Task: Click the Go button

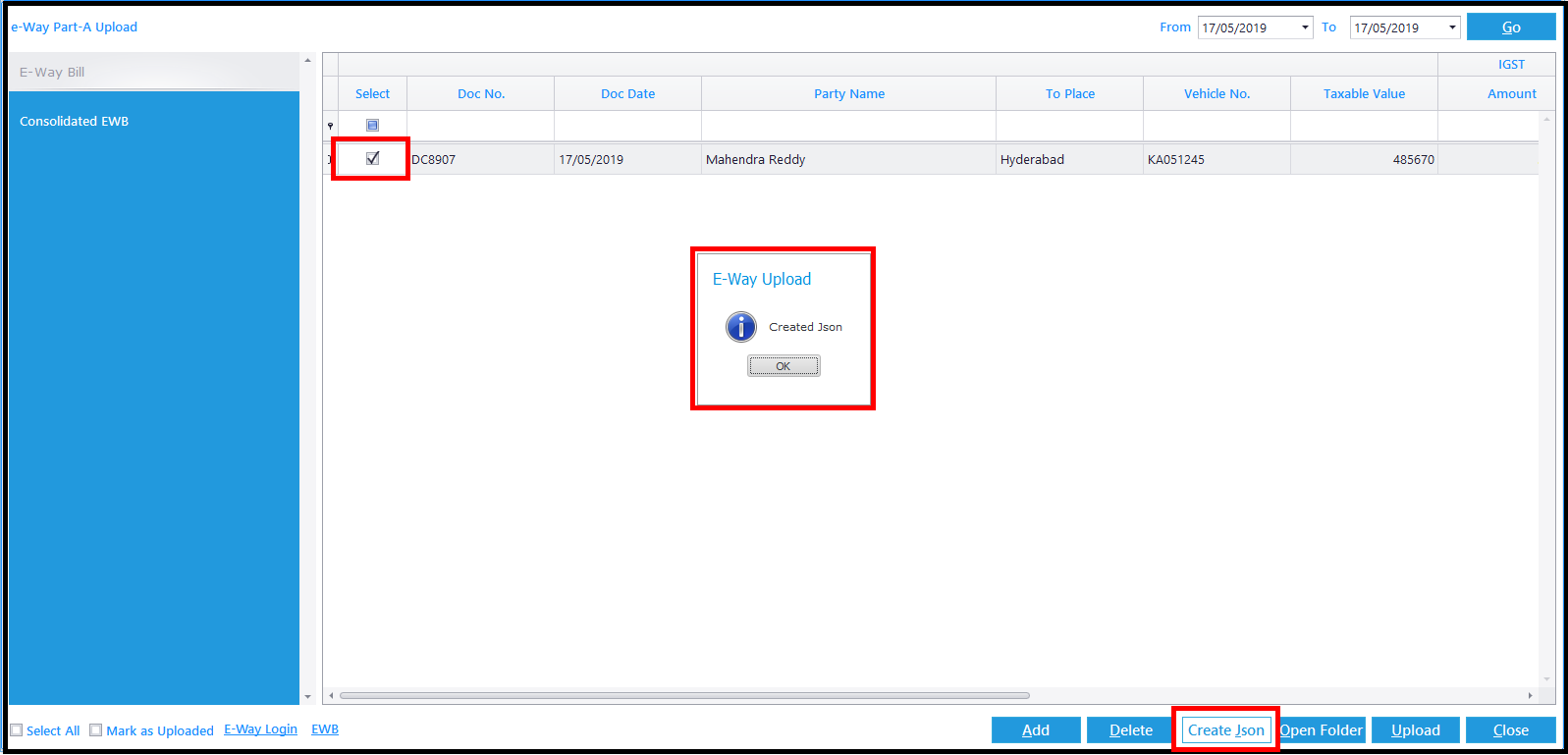Action: 1511,27
